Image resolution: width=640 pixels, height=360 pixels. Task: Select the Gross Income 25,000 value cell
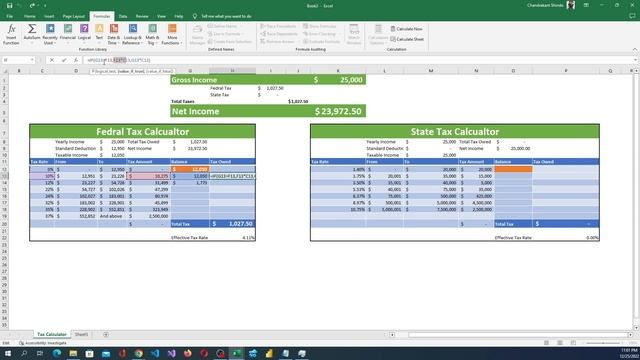pyautogui.click(x=338, y=80)
